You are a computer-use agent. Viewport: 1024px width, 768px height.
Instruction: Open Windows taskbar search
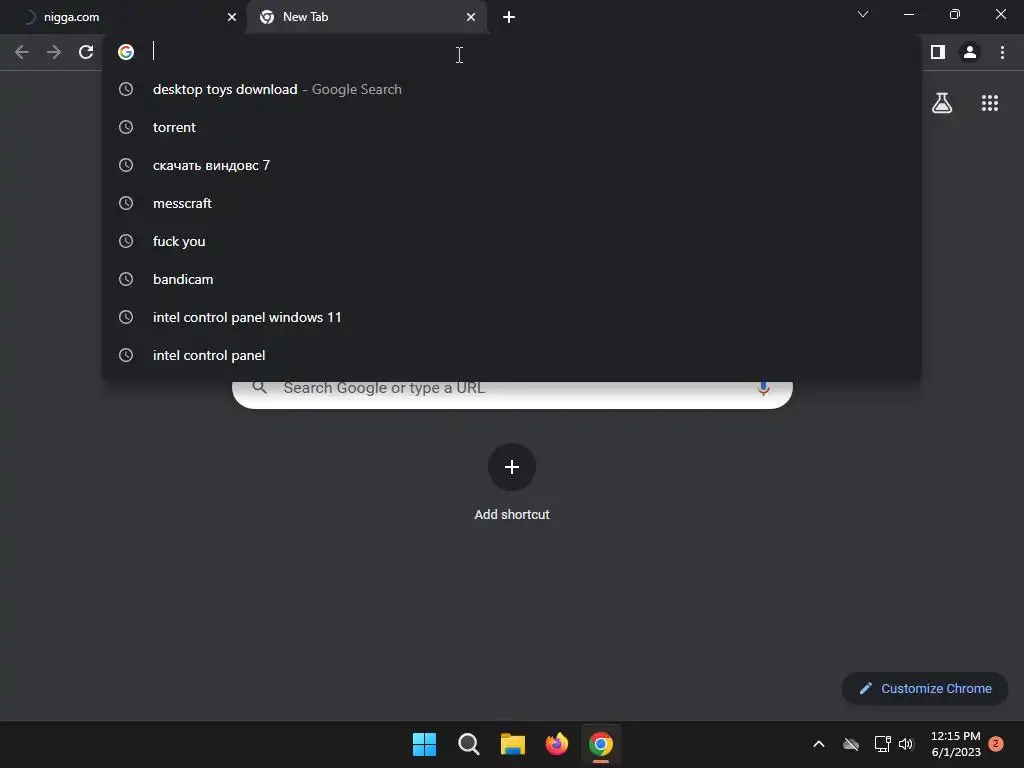468,744
